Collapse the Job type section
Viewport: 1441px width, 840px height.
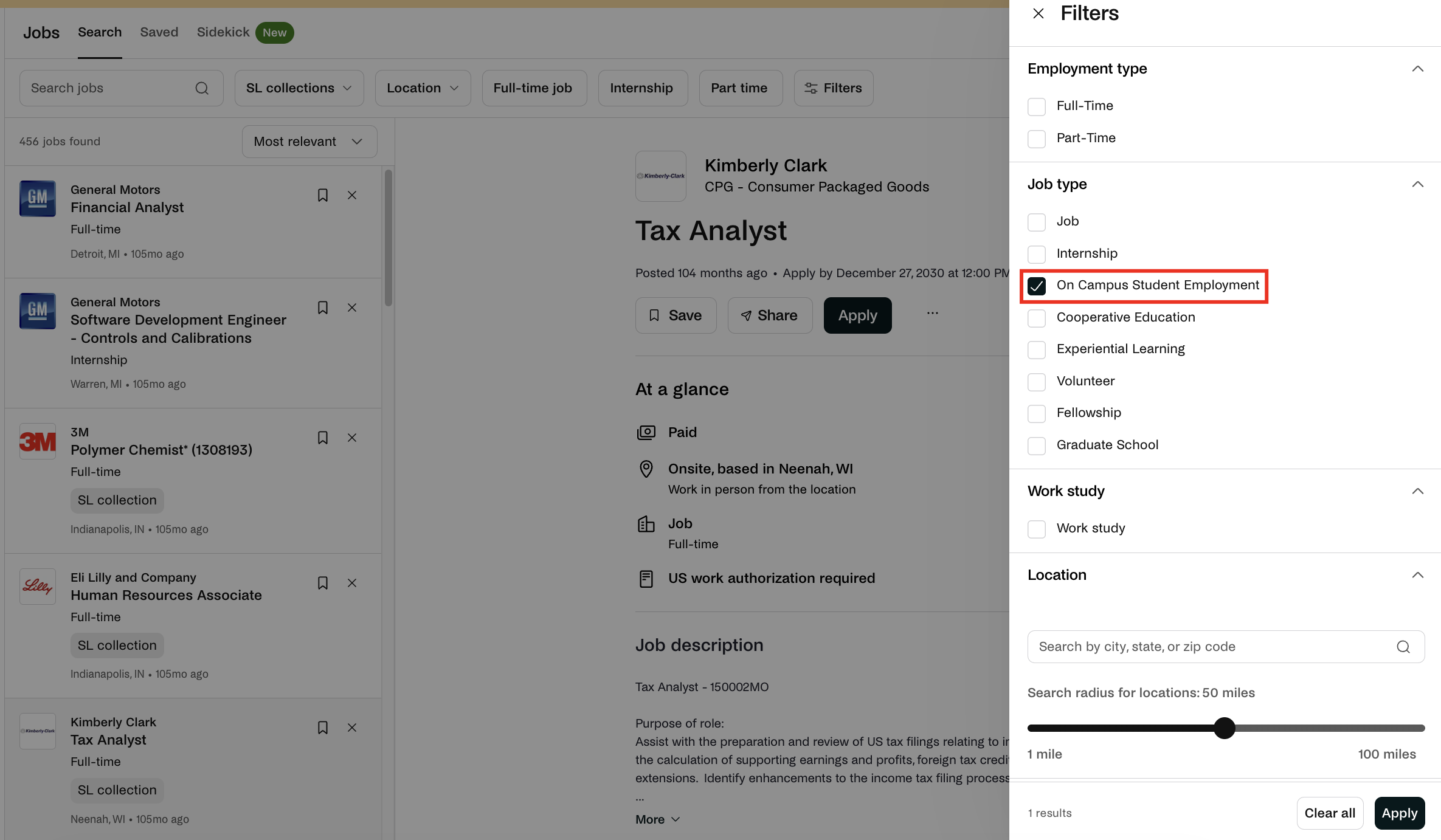1417,184
